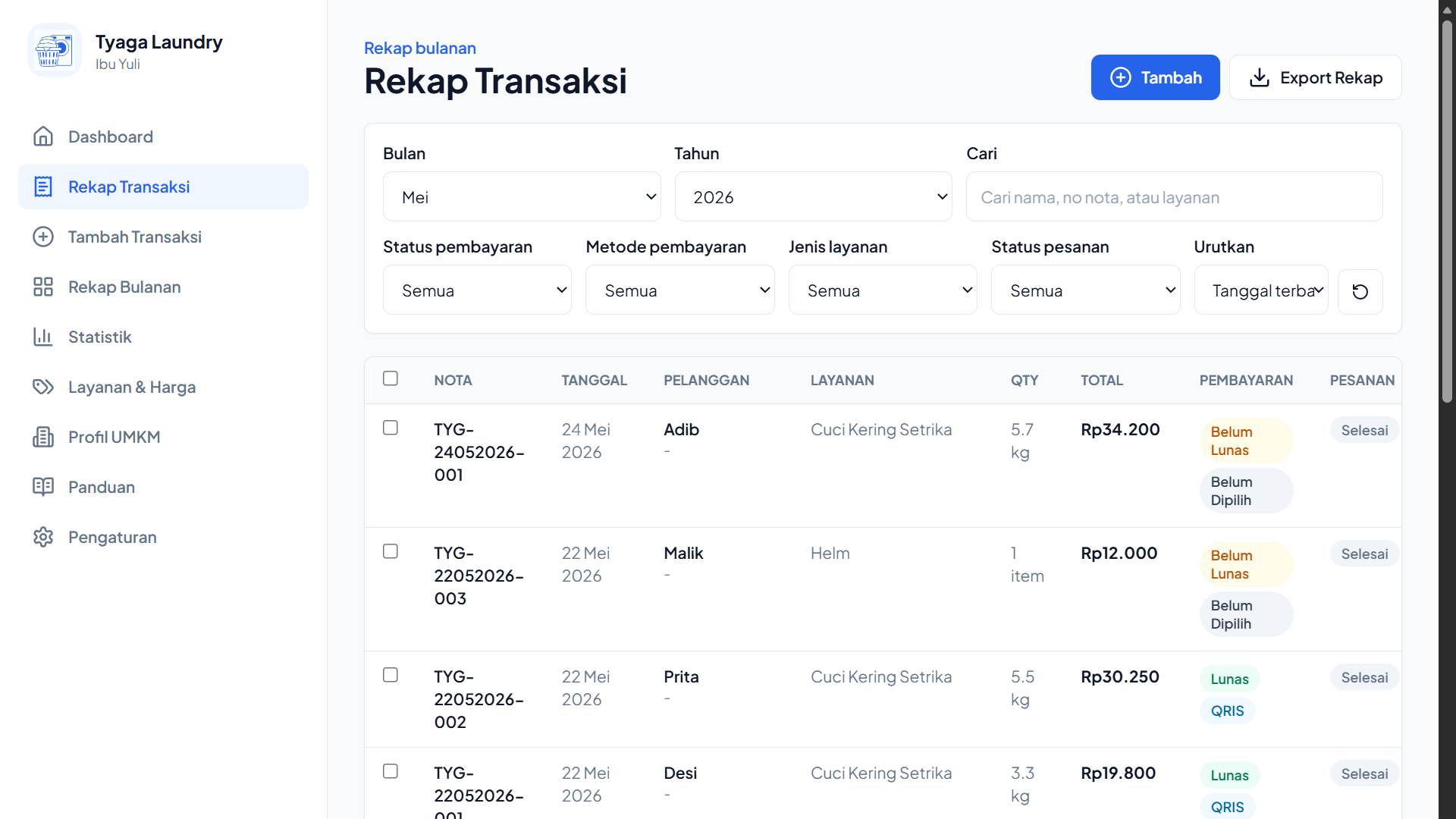Check the box for nota TYG-22052026-002

391,675
